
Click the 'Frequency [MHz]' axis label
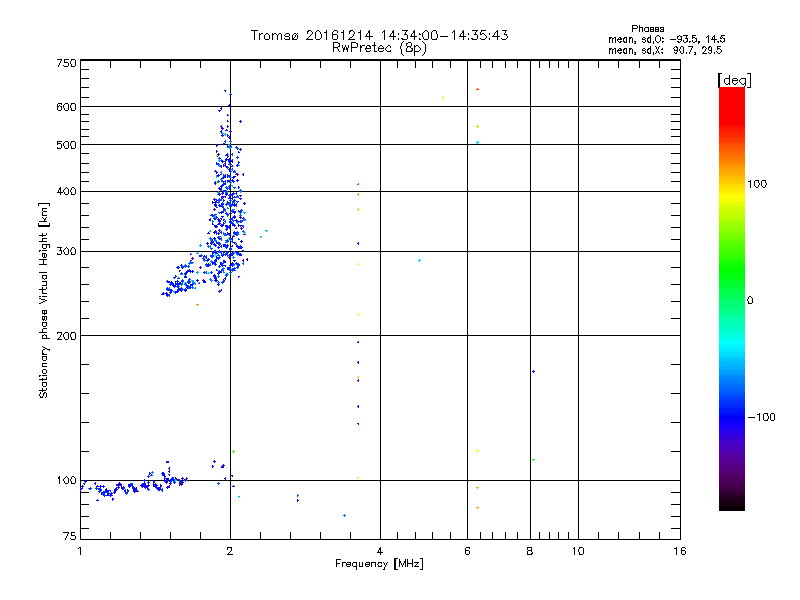point(379,564)
